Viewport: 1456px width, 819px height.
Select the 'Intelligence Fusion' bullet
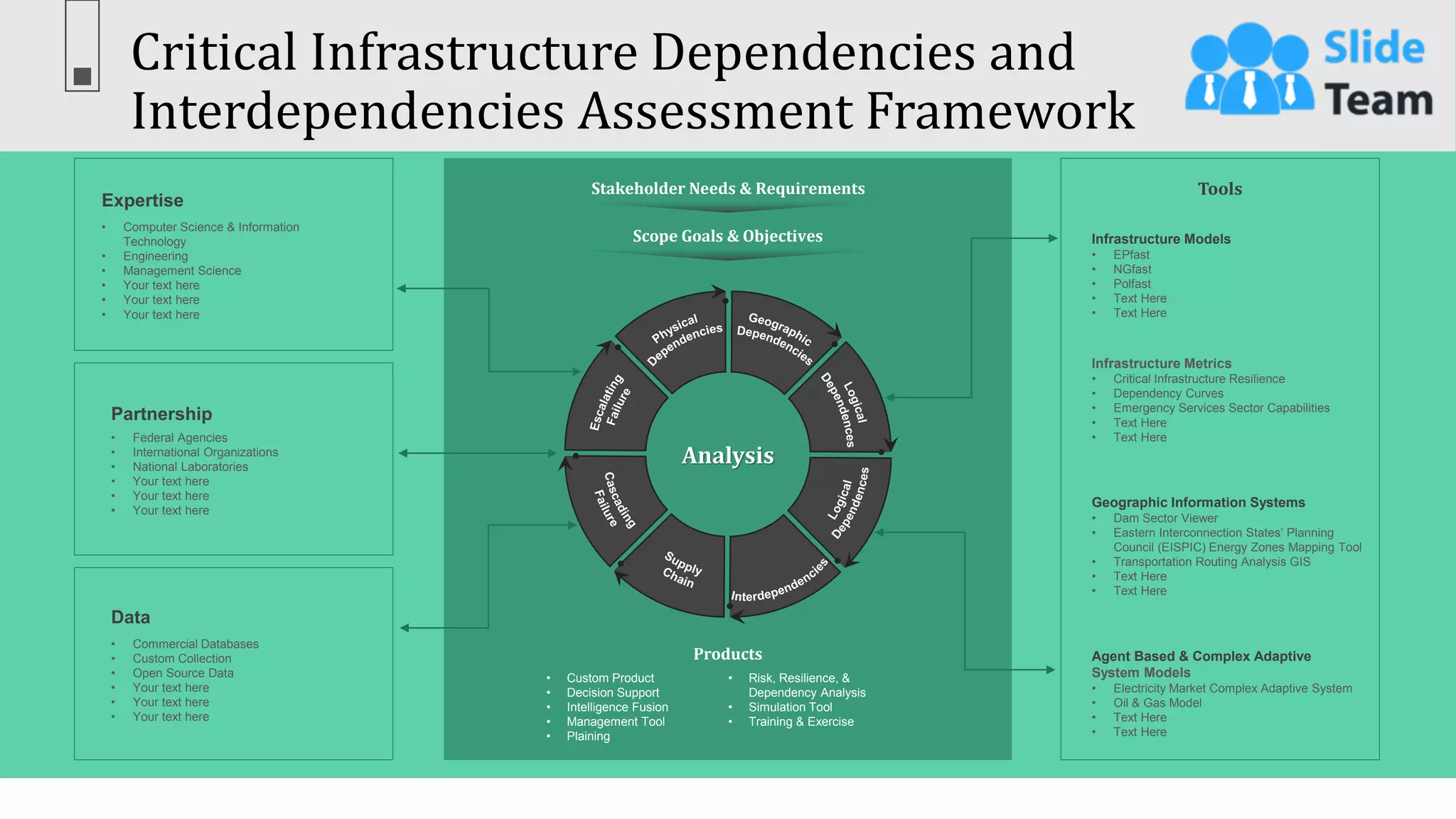pyautogui.click(x=617, y=707)
